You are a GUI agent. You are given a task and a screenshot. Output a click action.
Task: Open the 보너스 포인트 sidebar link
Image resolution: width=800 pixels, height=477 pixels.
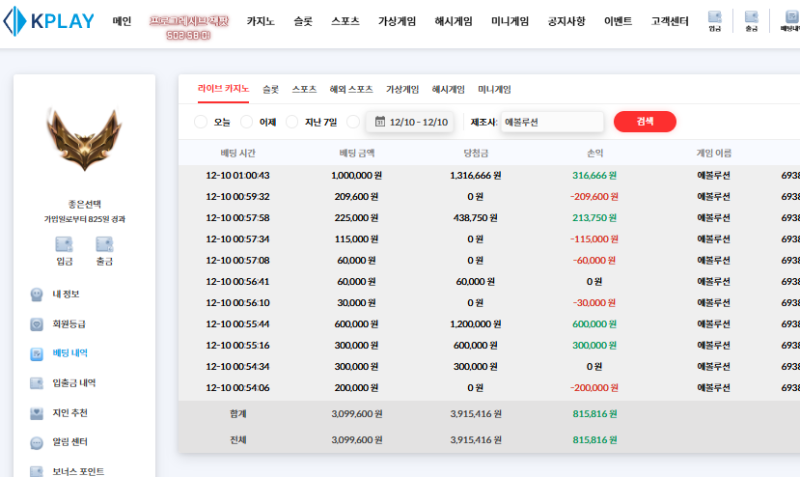(78, 471)
